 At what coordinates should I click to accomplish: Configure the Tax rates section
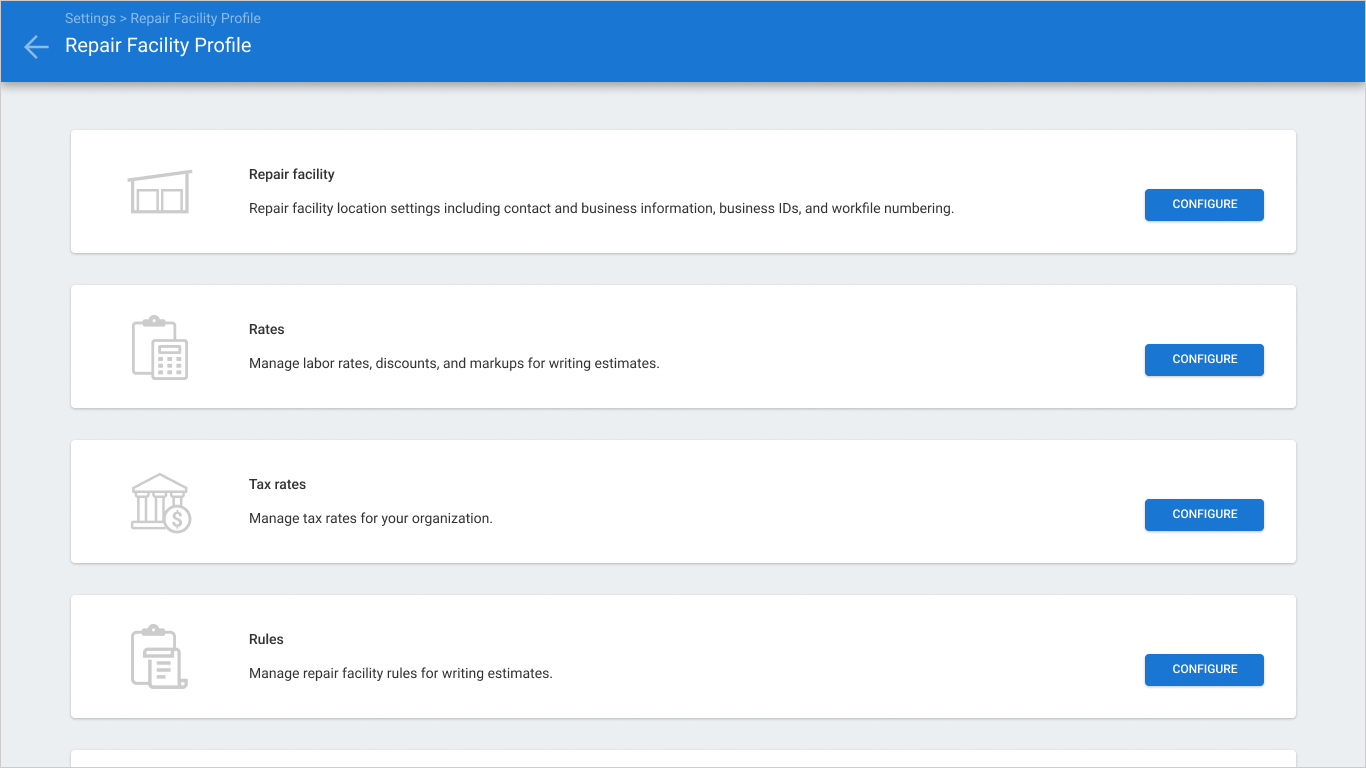pos(1204,514)
